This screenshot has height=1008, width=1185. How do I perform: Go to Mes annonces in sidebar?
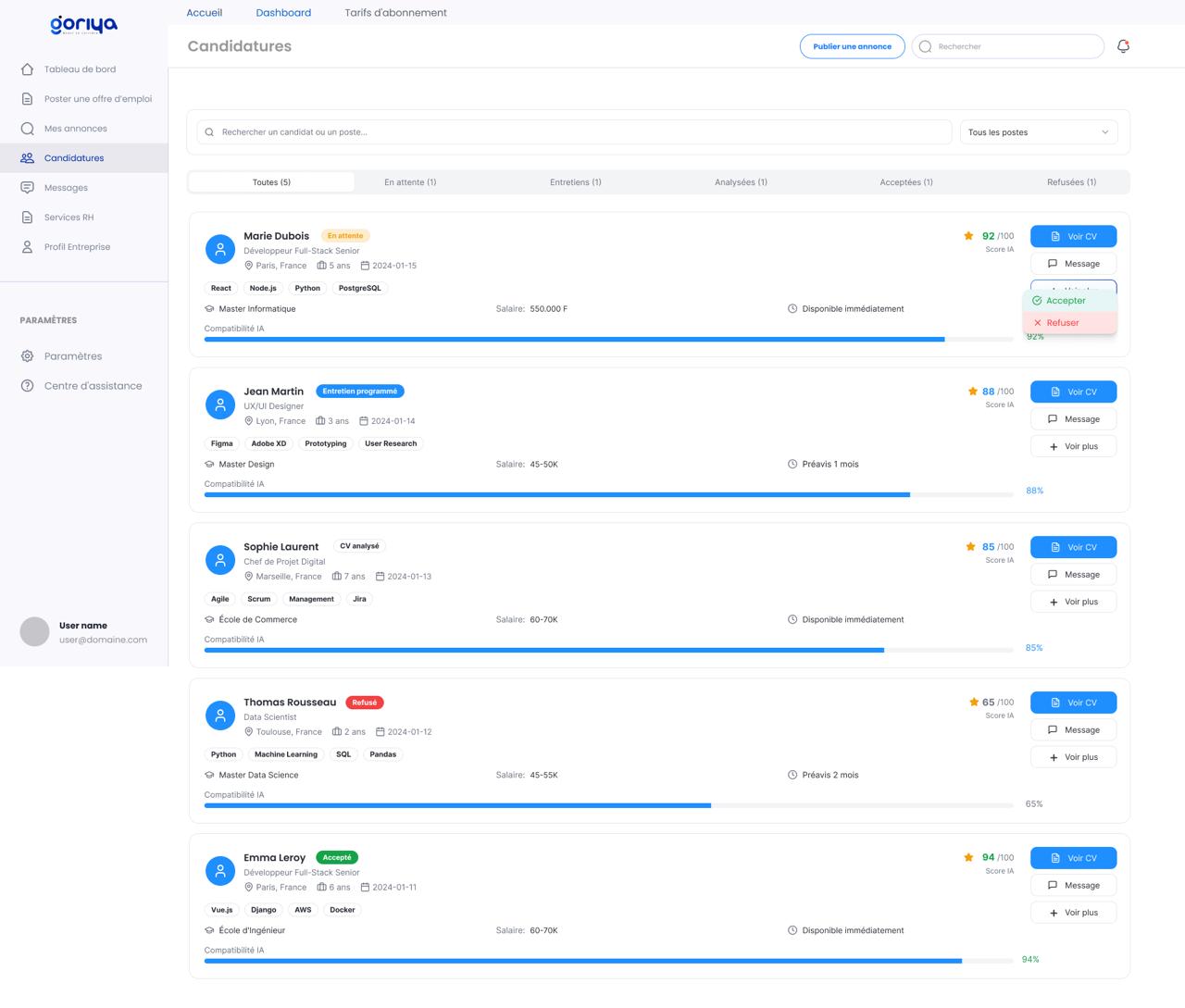84,129
